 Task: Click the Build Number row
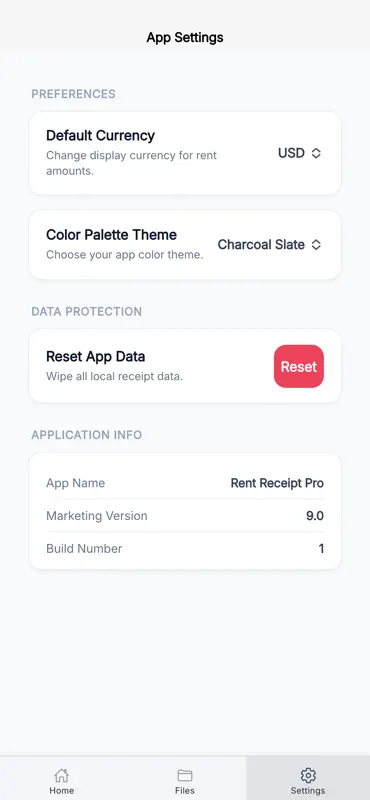pos(185,548)
